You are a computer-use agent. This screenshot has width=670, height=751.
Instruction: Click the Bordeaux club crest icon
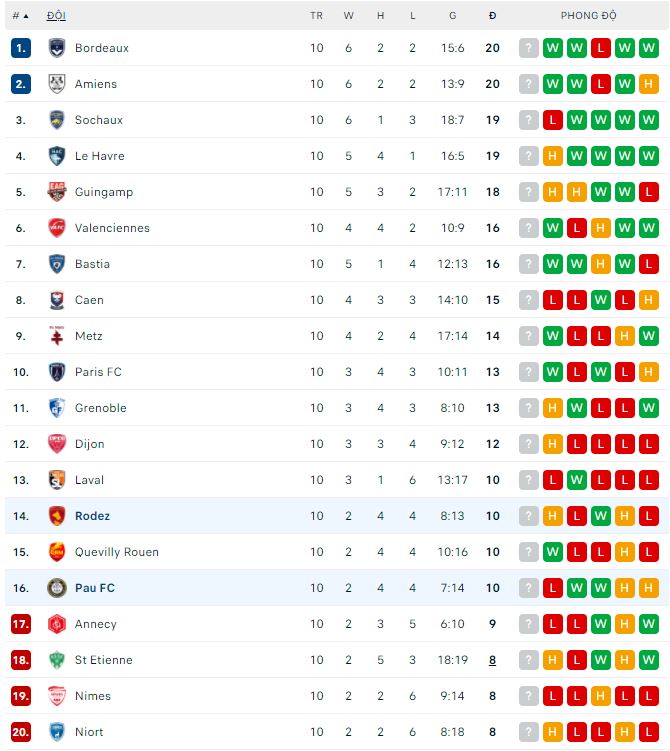(x=57, y=48)
